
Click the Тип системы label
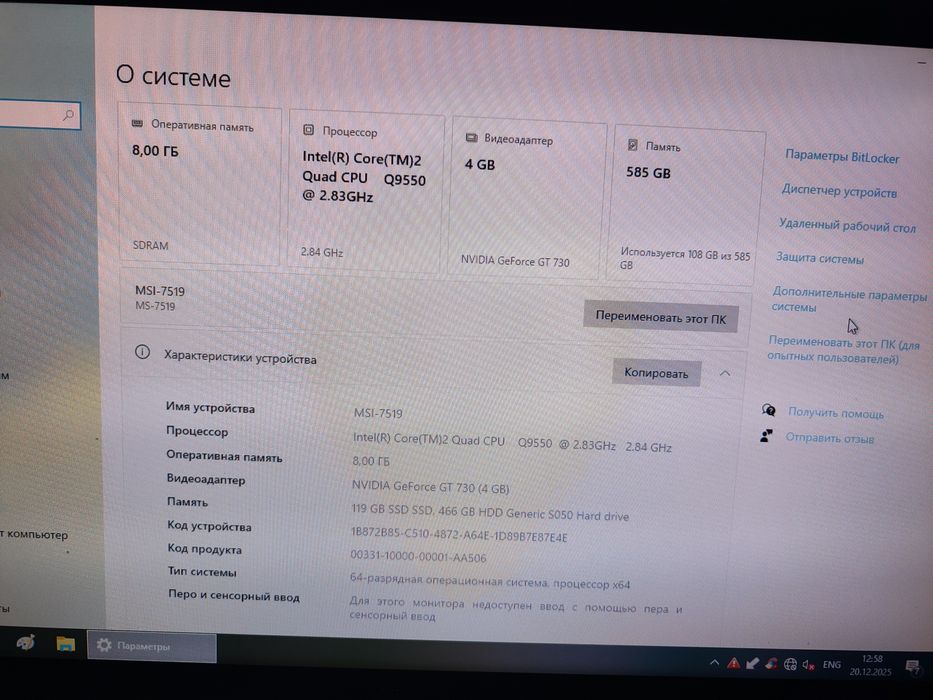202,571
